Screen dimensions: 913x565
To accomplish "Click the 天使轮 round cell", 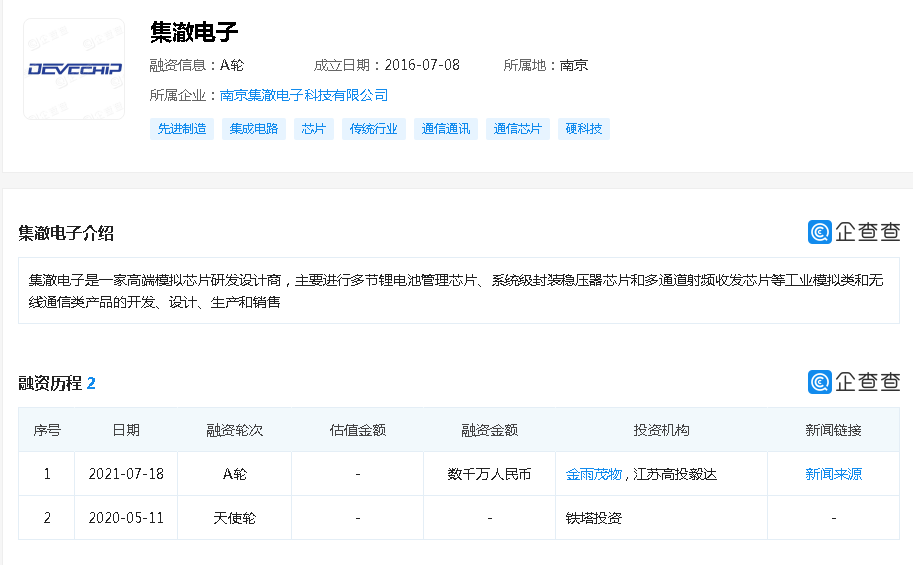I will pyautogui.click(x=235, y=518).
